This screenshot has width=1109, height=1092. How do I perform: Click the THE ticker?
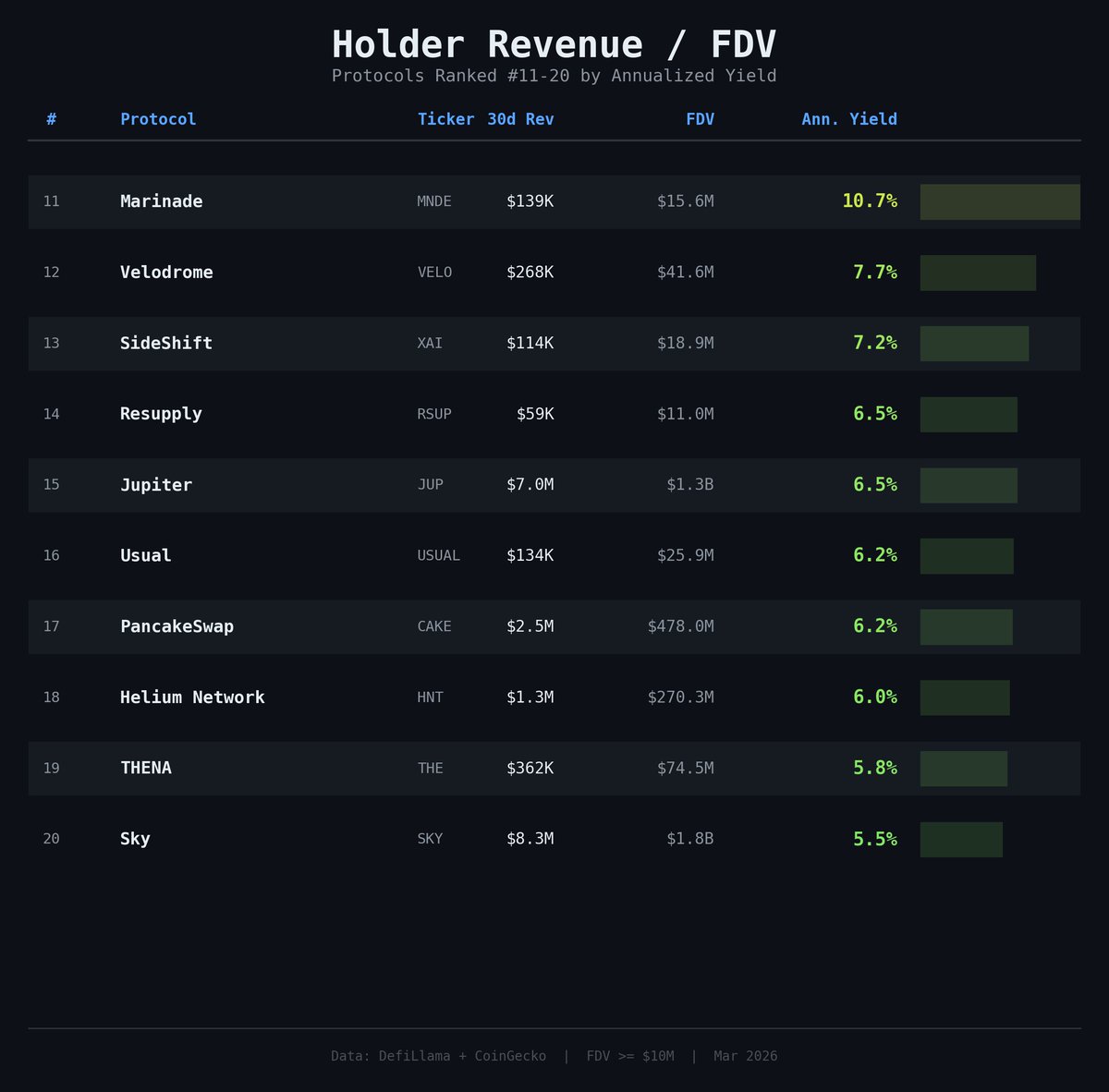point(430,768)
